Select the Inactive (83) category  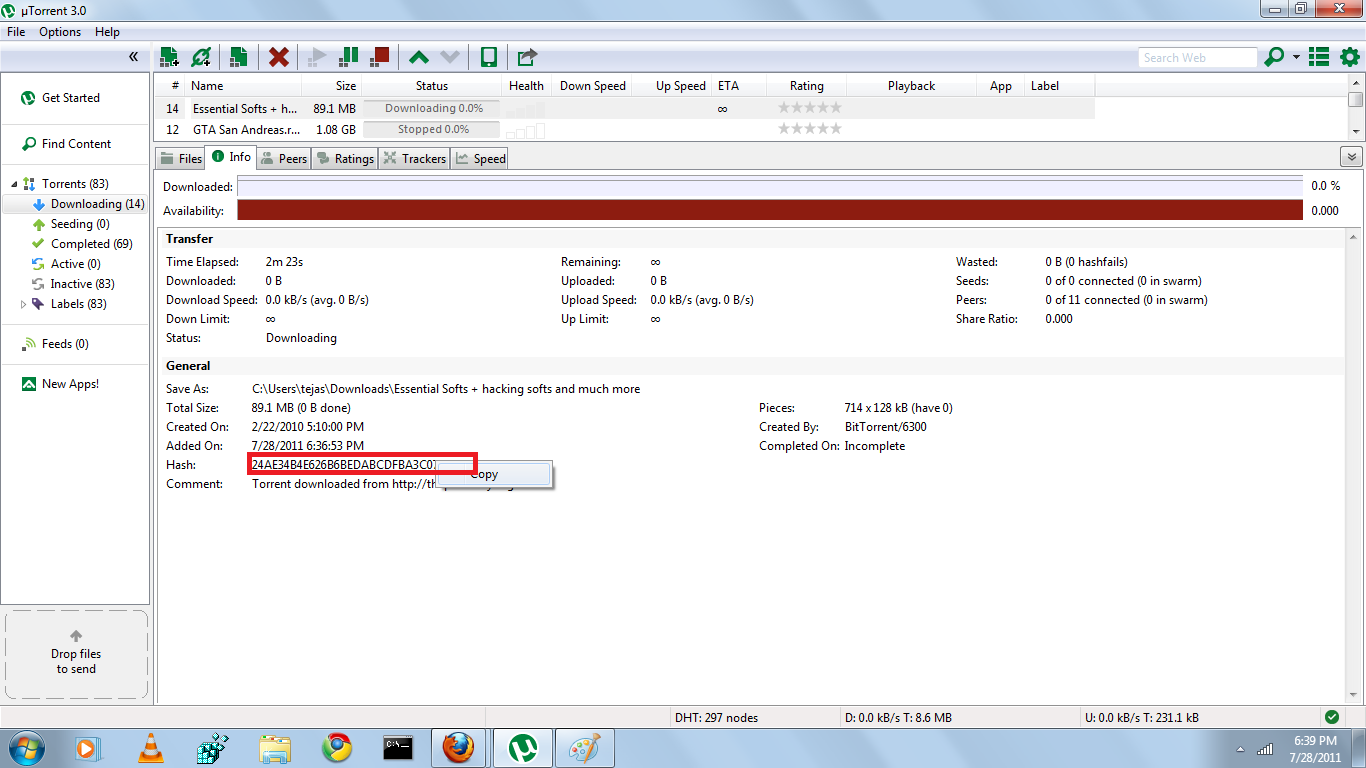[75, 284]
